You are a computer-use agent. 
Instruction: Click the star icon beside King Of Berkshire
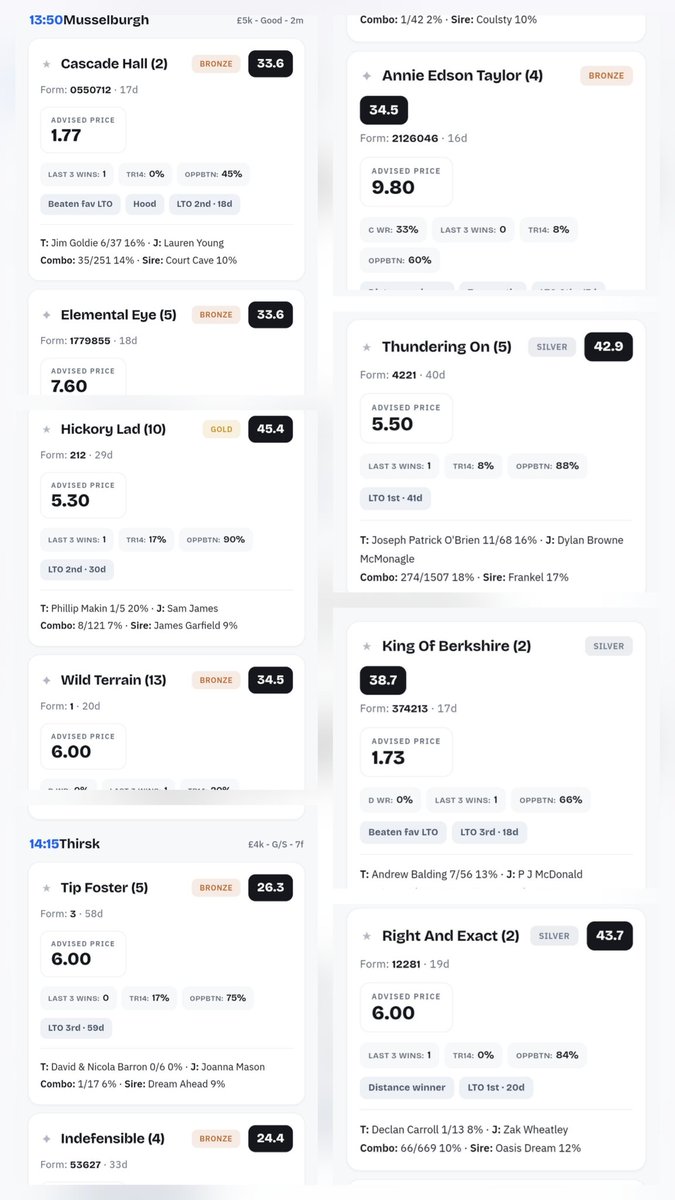click(x=366, y=646)
